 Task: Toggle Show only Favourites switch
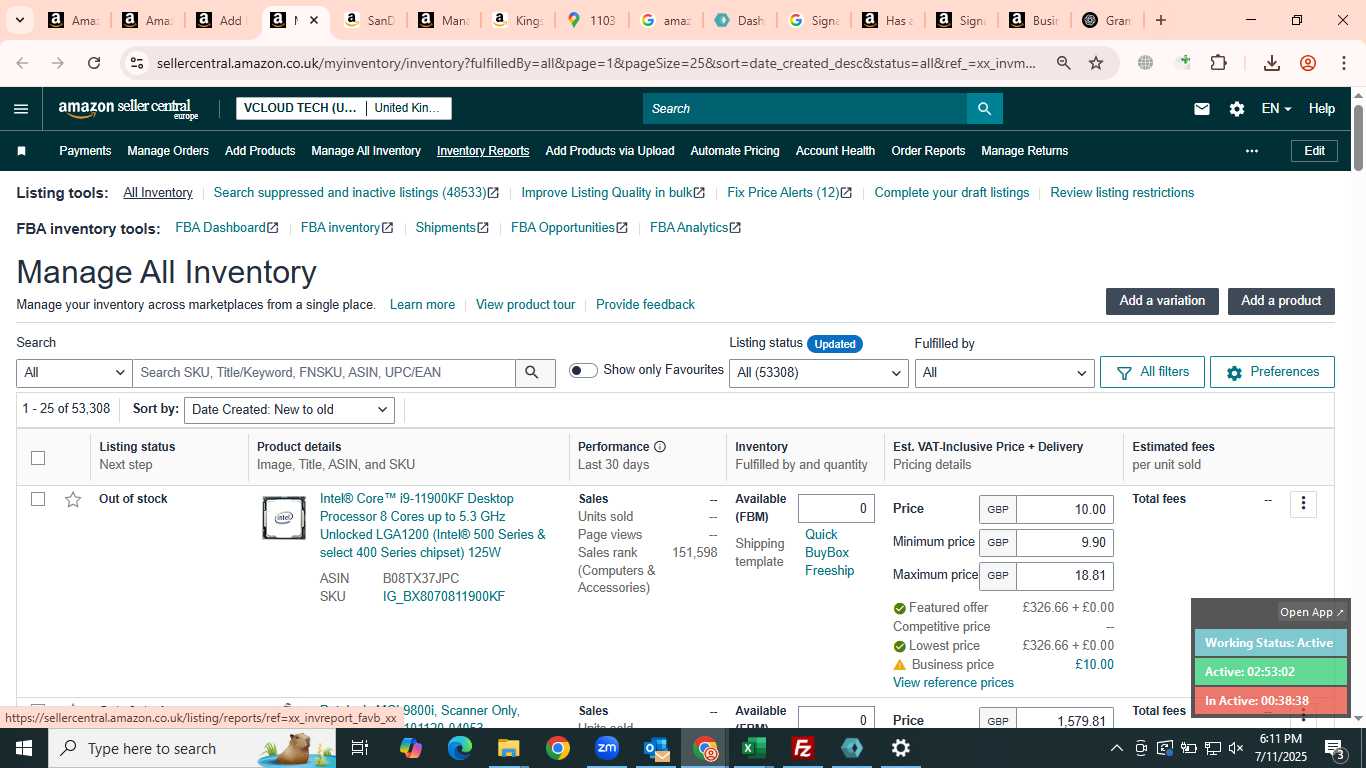[x=583, y=371]
